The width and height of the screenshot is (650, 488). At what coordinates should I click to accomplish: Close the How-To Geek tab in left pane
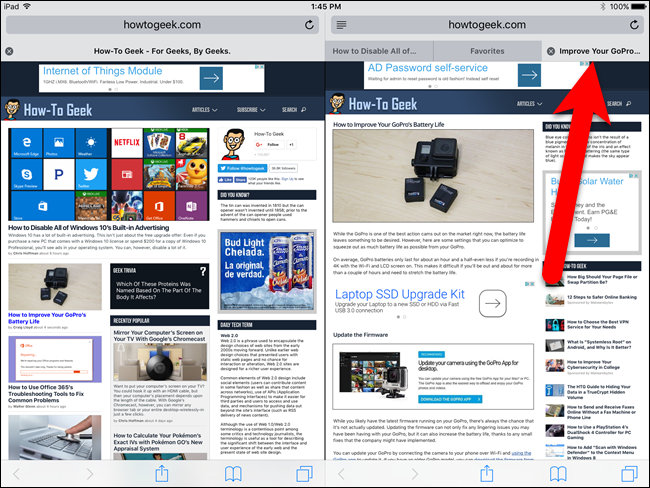coord(9,51)
